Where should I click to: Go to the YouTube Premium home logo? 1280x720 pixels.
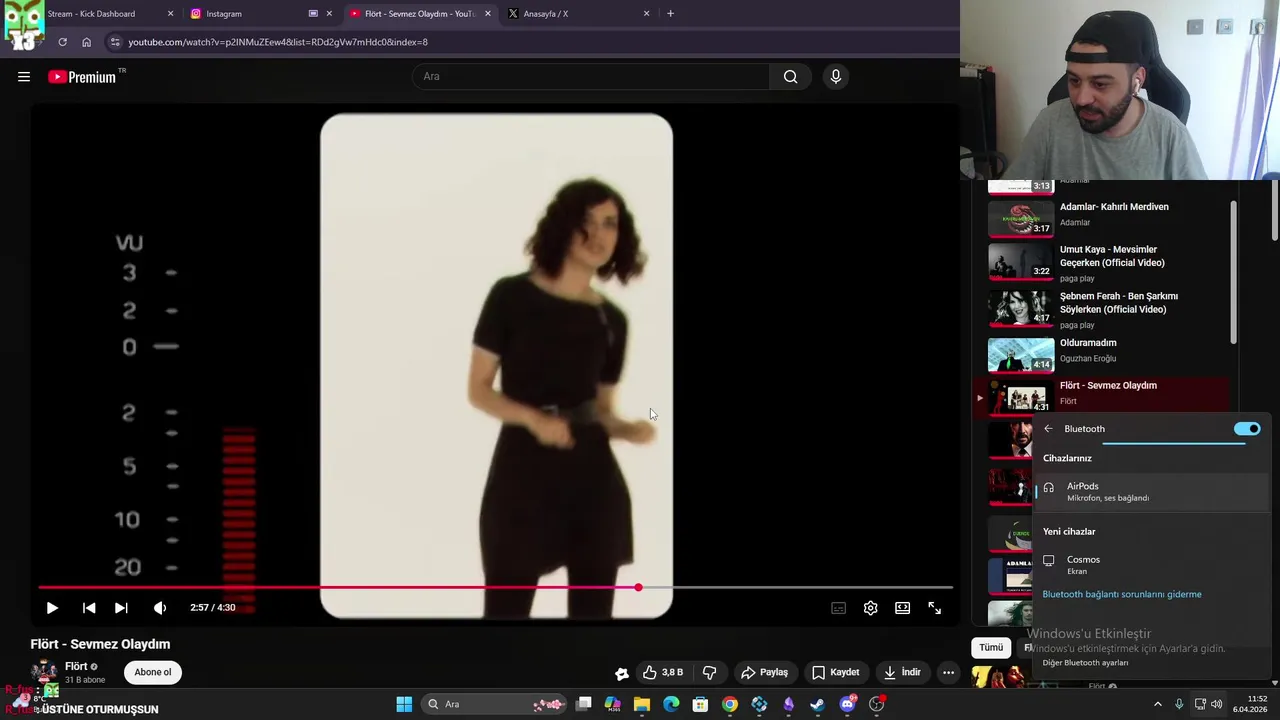pos(82,77)
